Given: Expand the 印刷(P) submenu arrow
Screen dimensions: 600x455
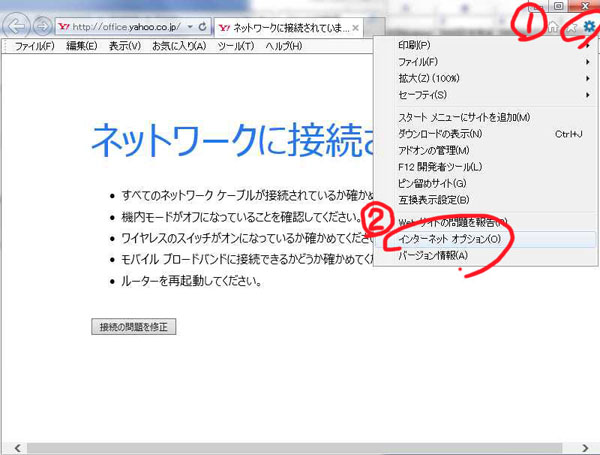Looking at the screenshot, I should pyautogui.click(x=588, y=45).
